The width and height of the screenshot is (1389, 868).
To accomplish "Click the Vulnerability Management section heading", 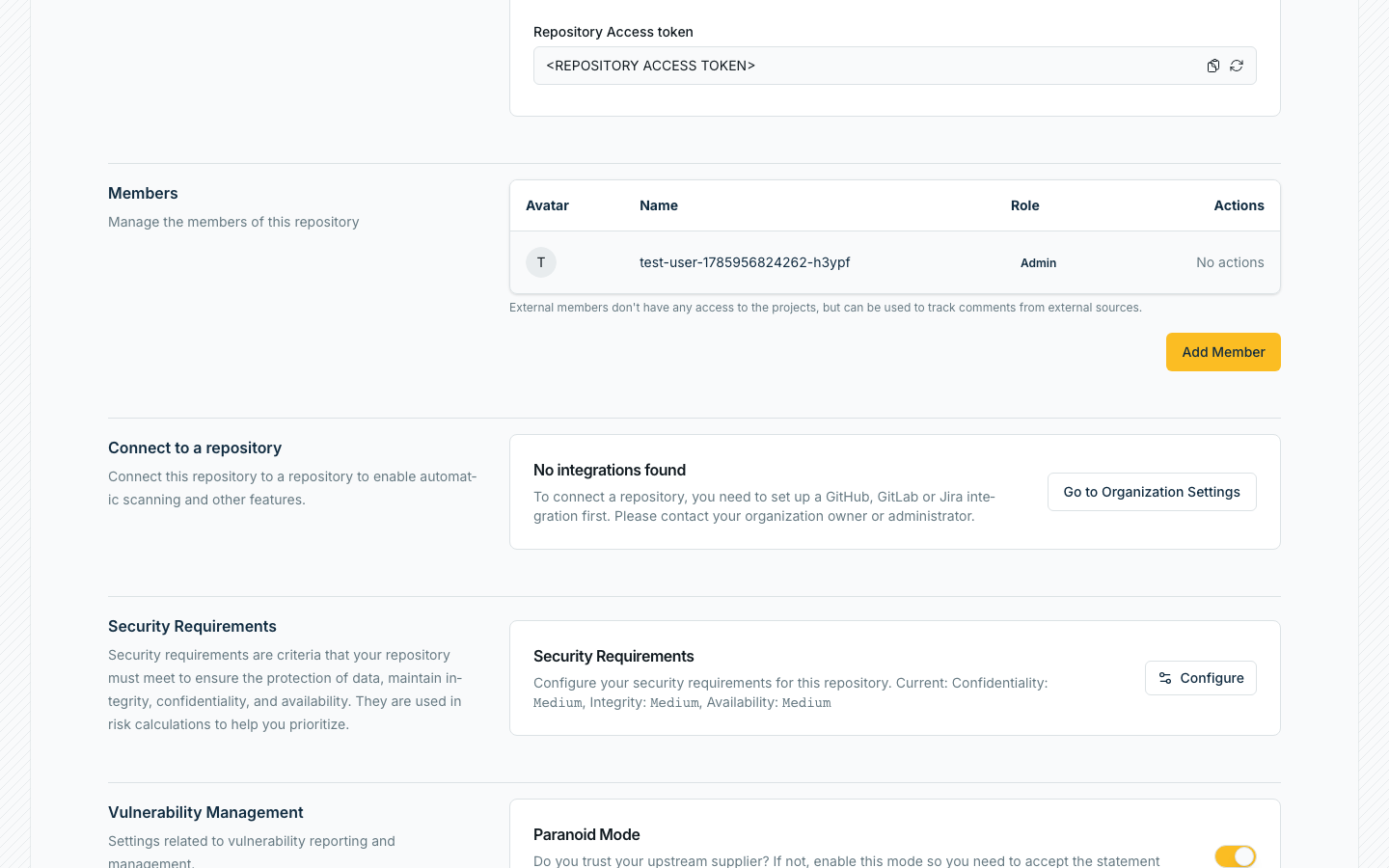I will click(205, 812).
